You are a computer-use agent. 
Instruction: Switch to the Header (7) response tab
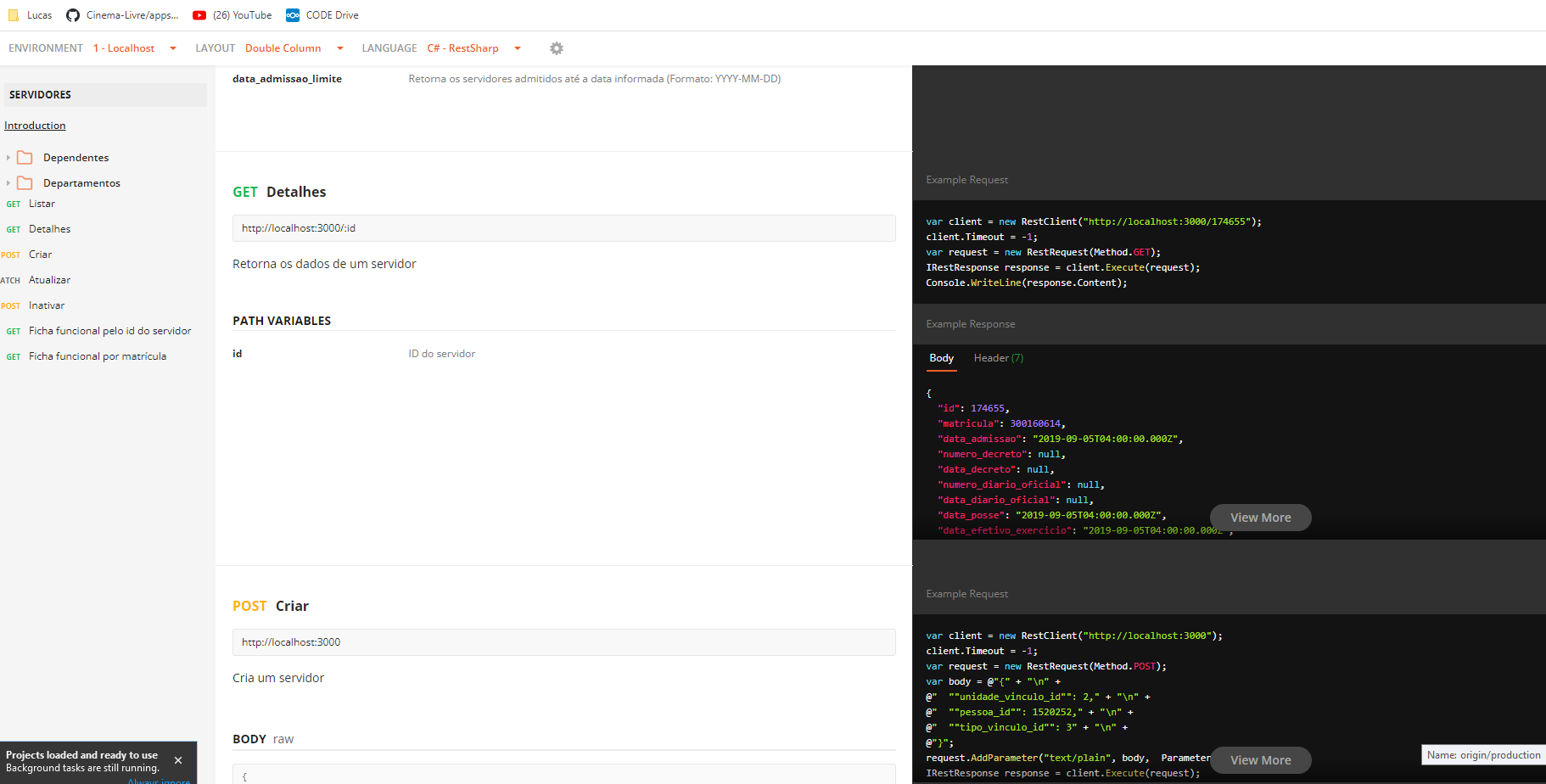click(999, 358)
